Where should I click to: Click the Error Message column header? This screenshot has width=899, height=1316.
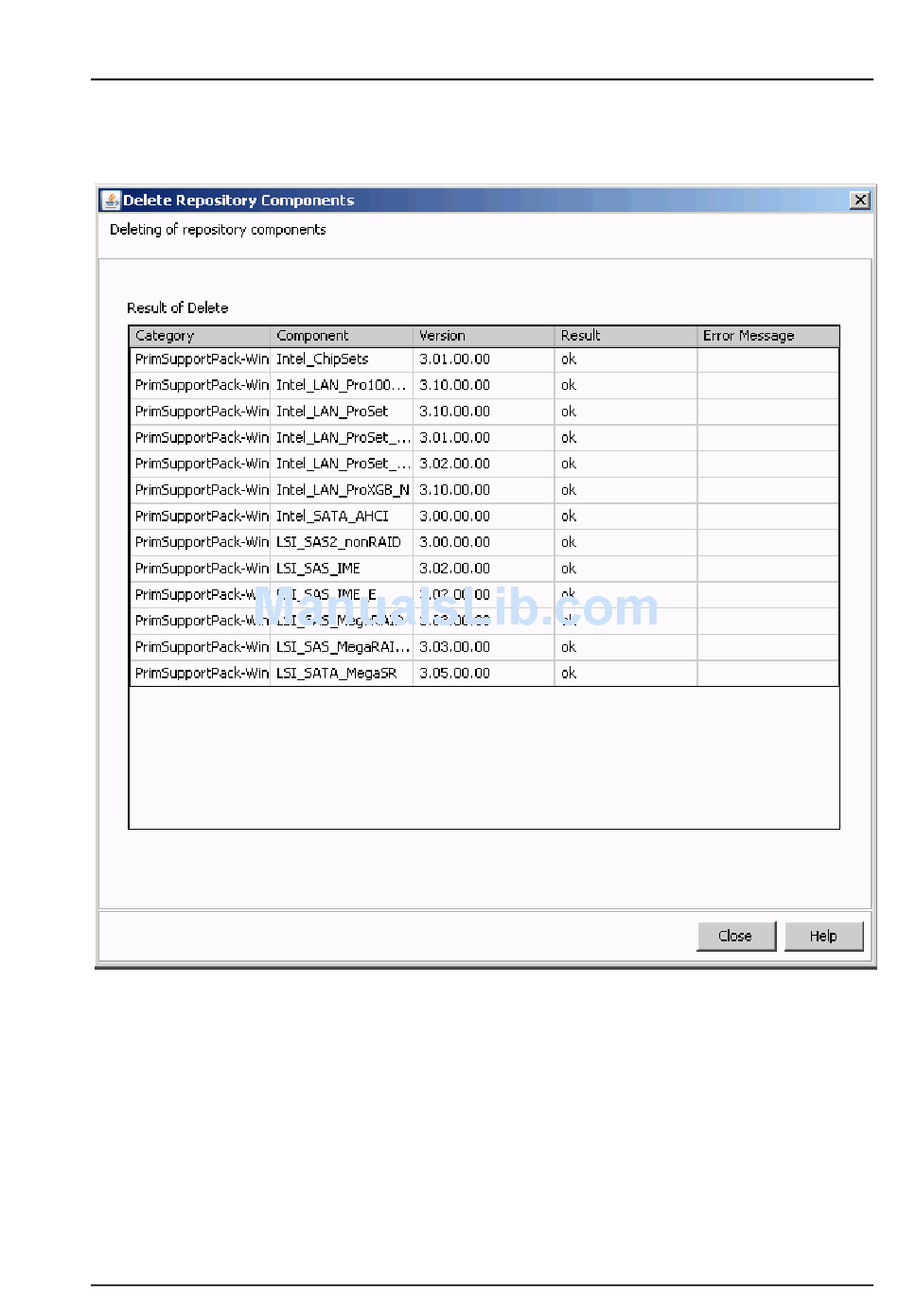click(x=767, y=336)
